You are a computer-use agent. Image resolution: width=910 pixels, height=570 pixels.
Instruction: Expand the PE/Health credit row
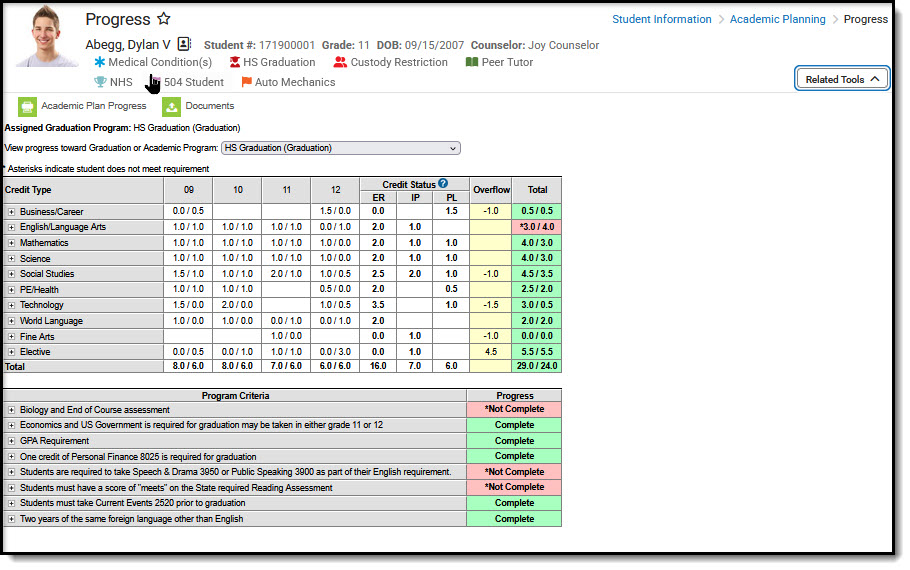(x=11, y=289)
